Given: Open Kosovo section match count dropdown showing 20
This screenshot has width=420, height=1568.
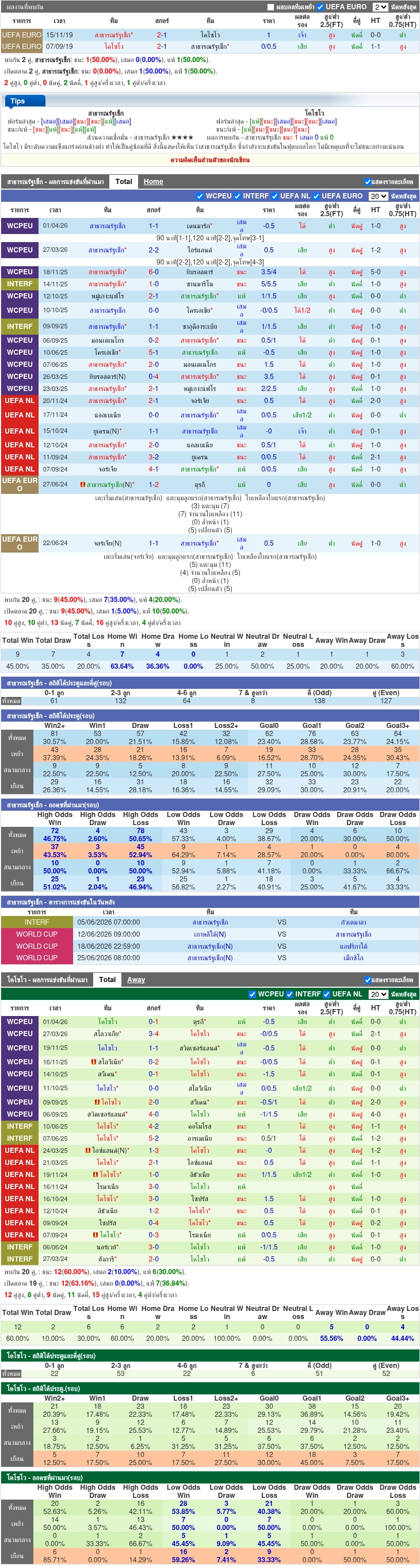Looking at the screenshot, I should [379, 994].
